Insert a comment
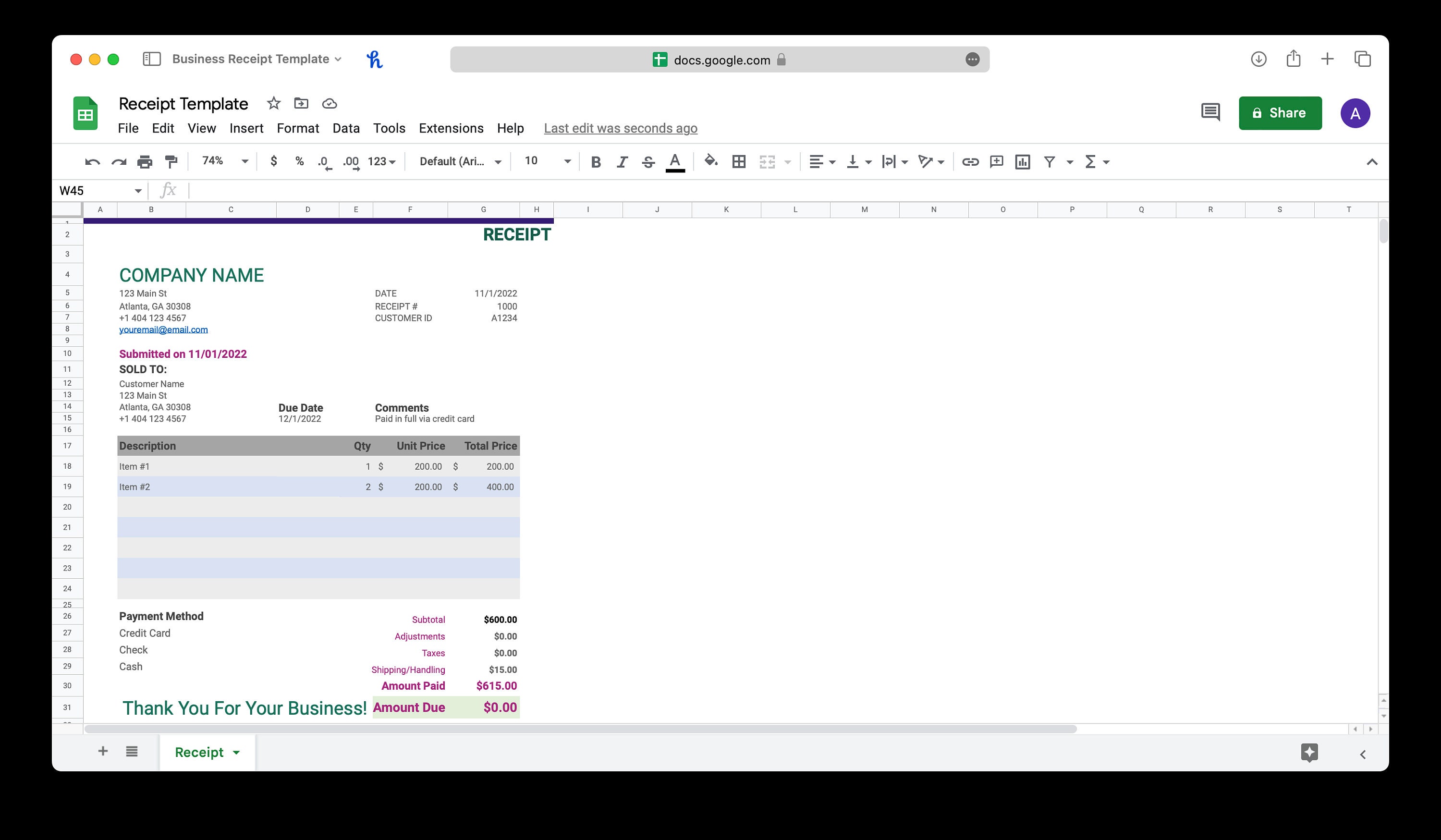Viewport: 1441px width, 840px height. pyautogui.click(x=996, y=161)
